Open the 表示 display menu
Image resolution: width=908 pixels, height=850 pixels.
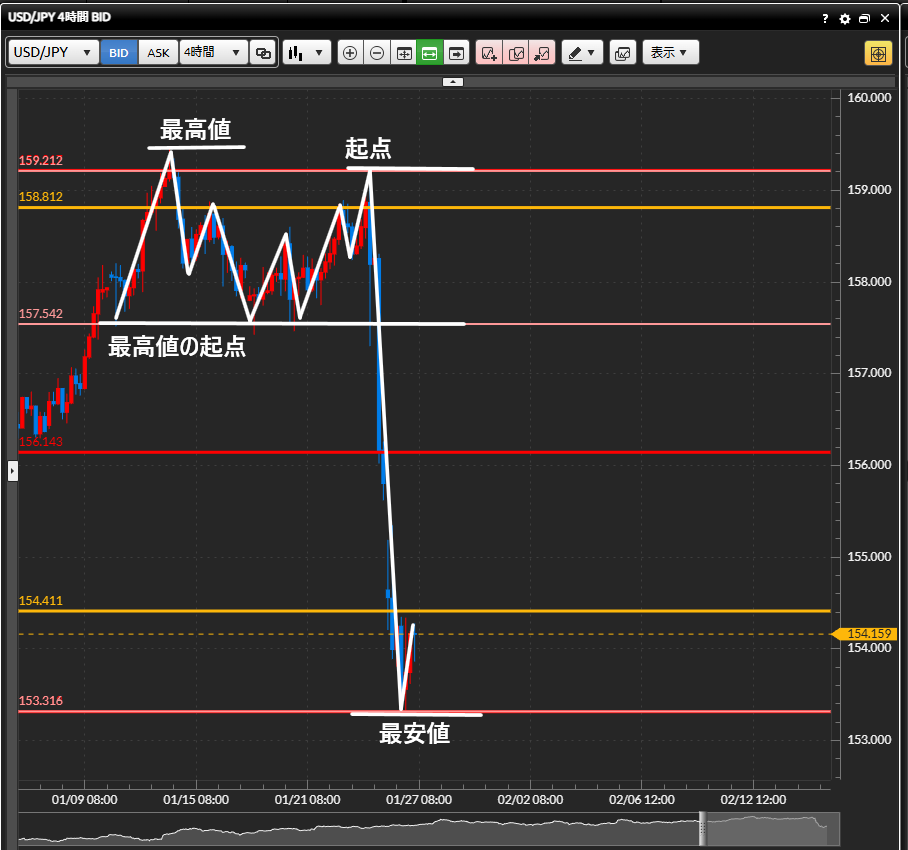670,53
